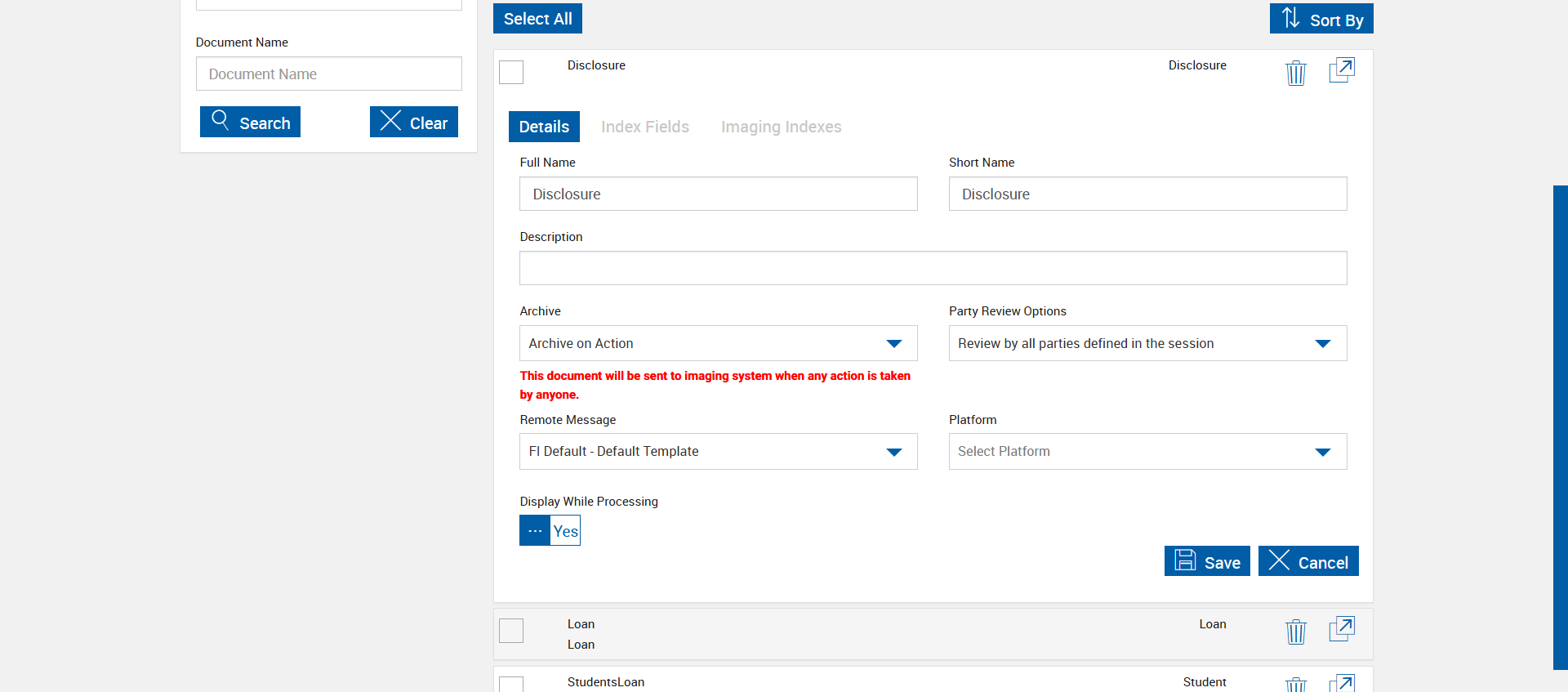
Task: Expand the Archive dropdown
Action: click(x=718, y=343)
